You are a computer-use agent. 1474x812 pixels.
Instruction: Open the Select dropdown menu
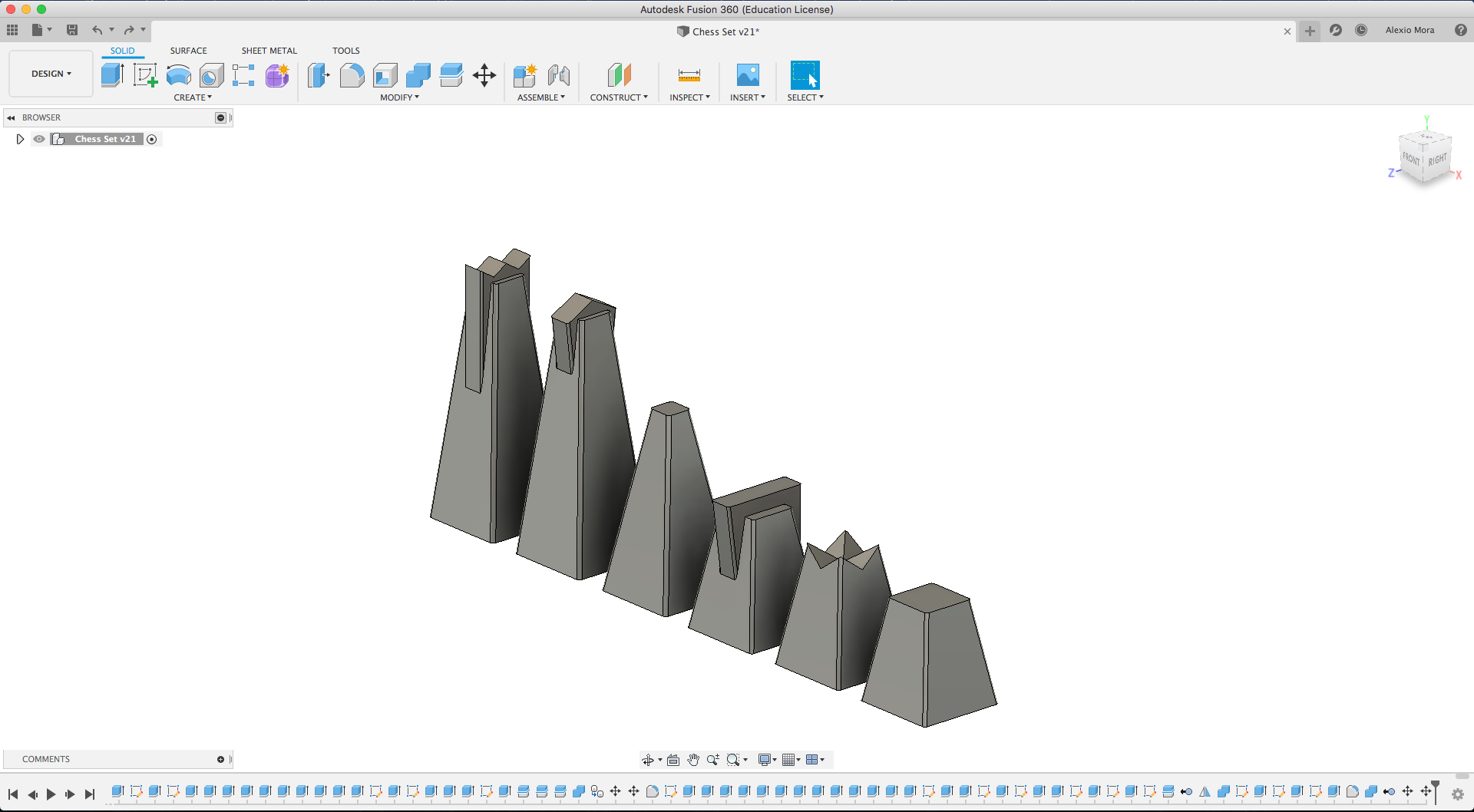(805, 97)
